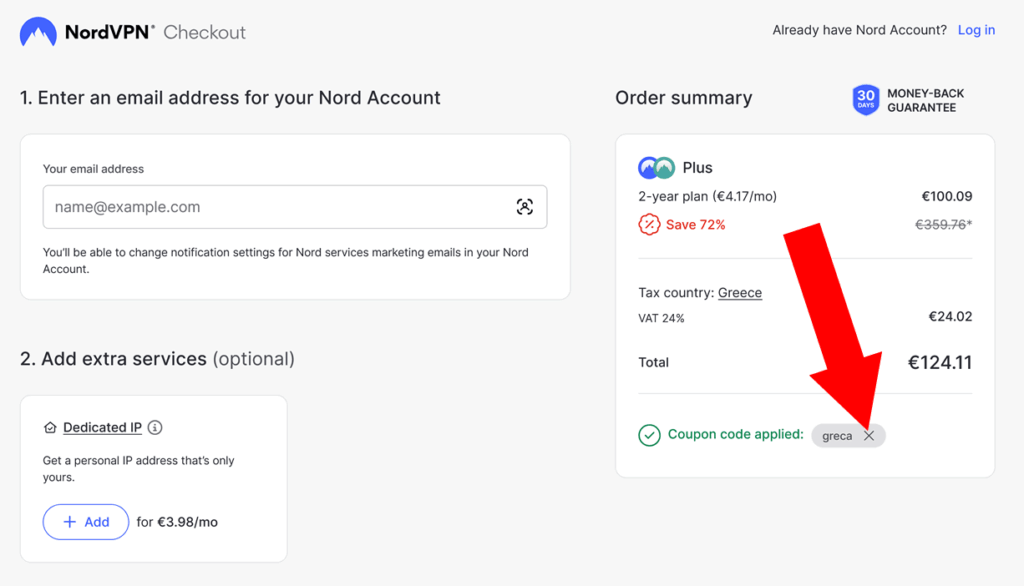The width and height of the screenshot is (1024, 586).
Task: Click the Order summary heading
Action: click(x=684, y=98)
